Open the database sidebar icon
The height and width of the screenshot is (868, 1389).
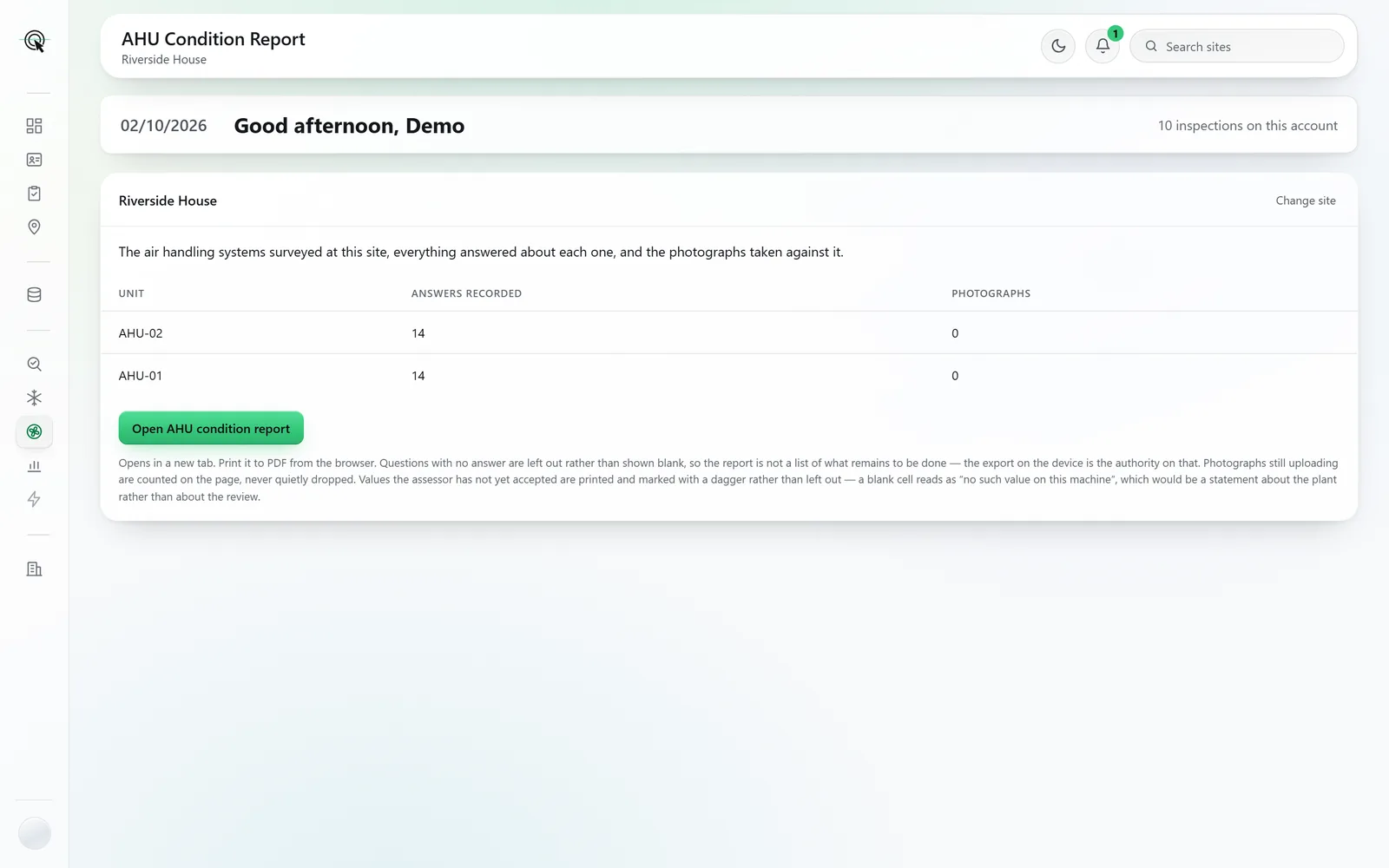(x=34, y=295)
